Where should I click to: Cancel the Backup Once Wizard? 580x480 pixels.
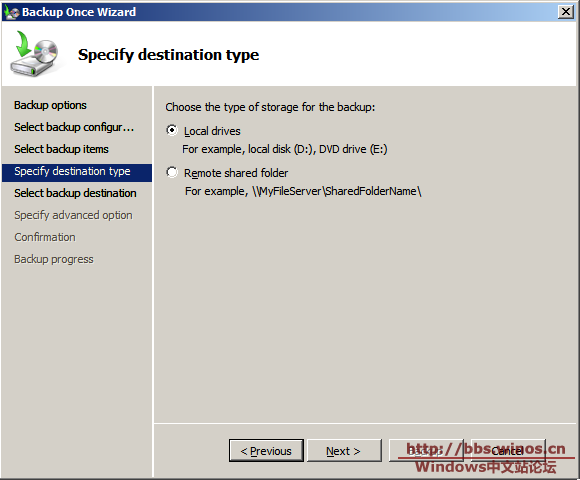point(508,450)
